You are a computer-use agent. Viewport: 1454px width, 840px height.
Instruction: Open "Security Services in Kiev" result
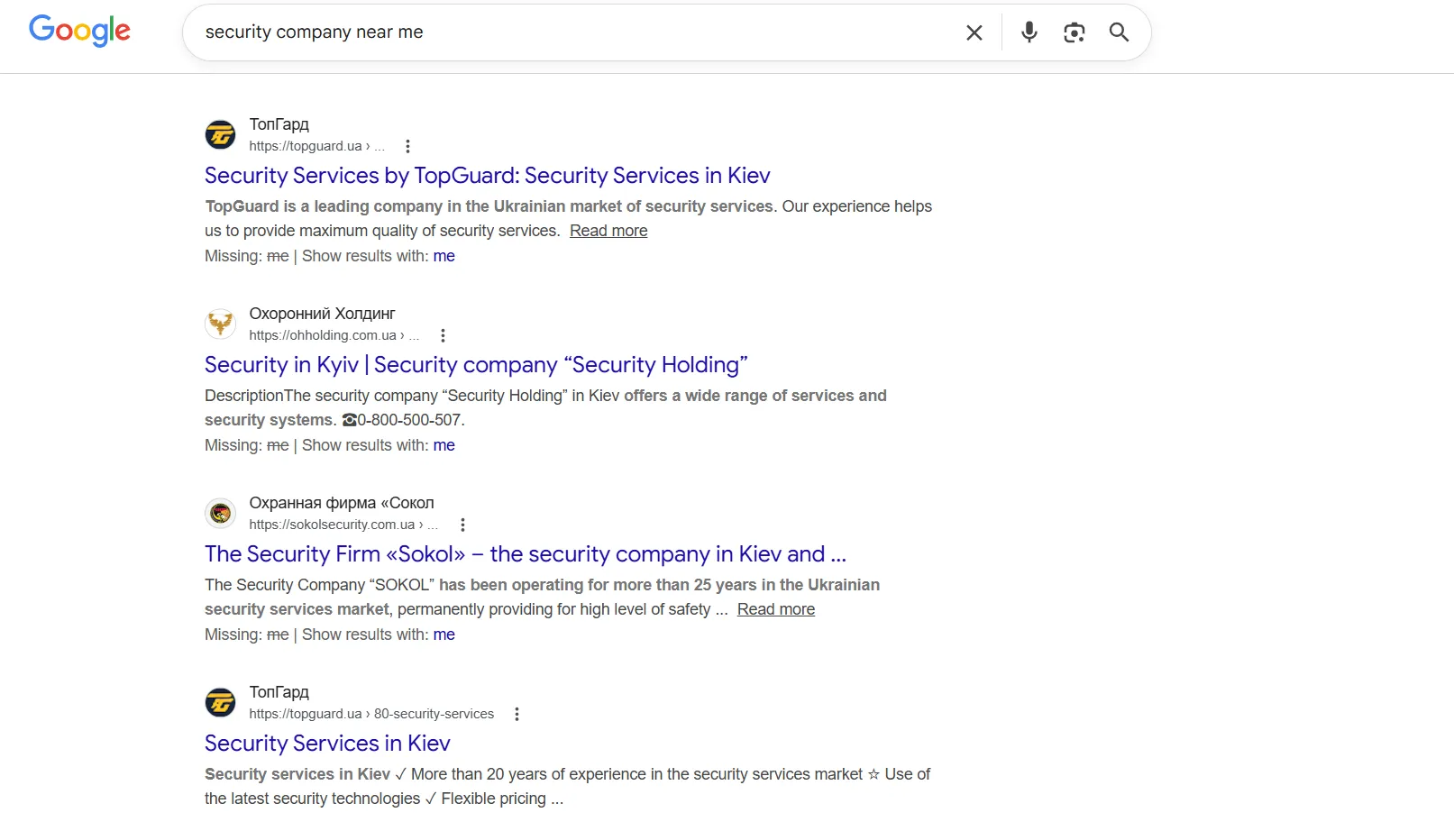pos(327,744)
